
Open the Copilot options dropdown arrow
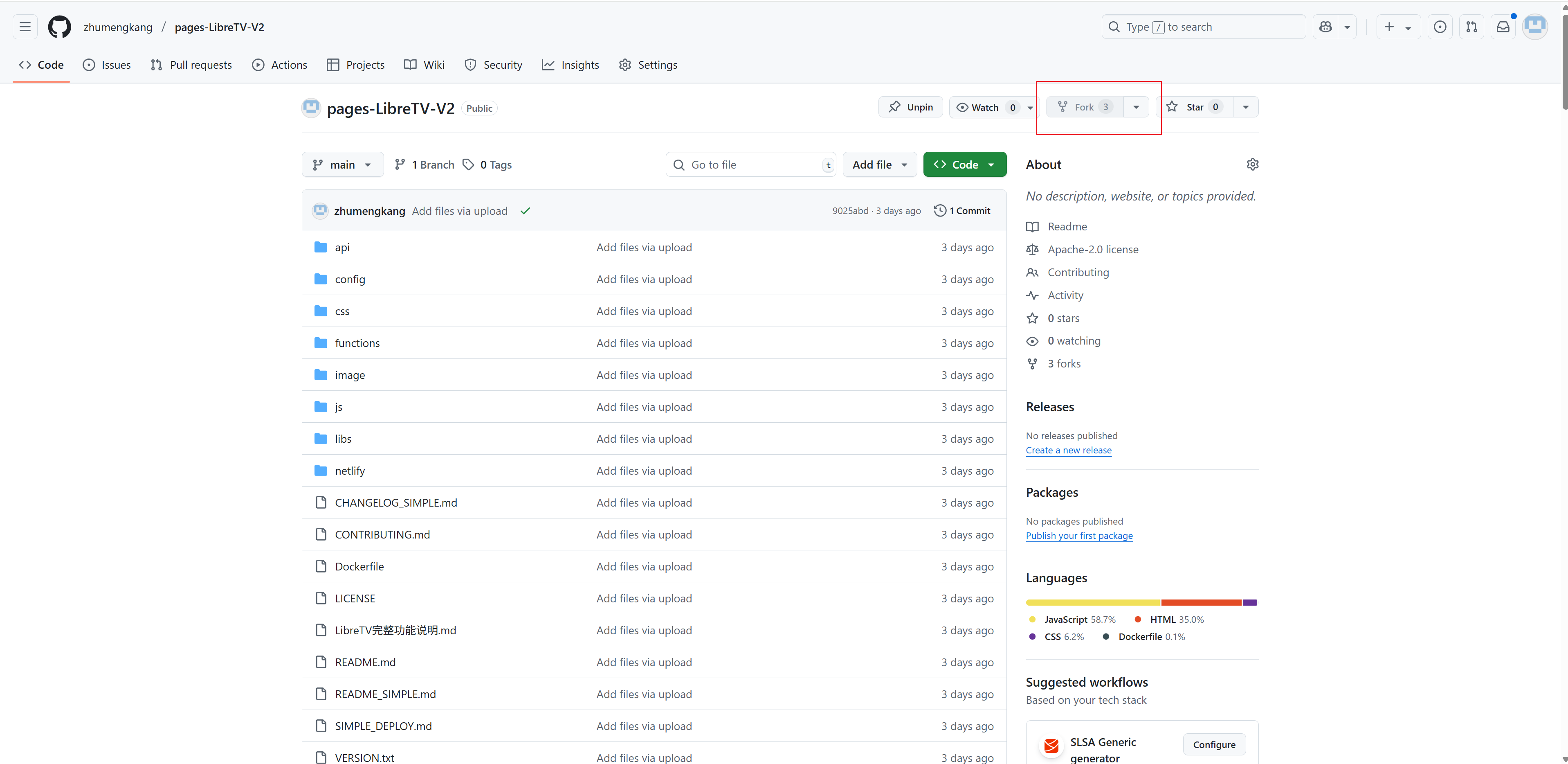click(1347, 27)
